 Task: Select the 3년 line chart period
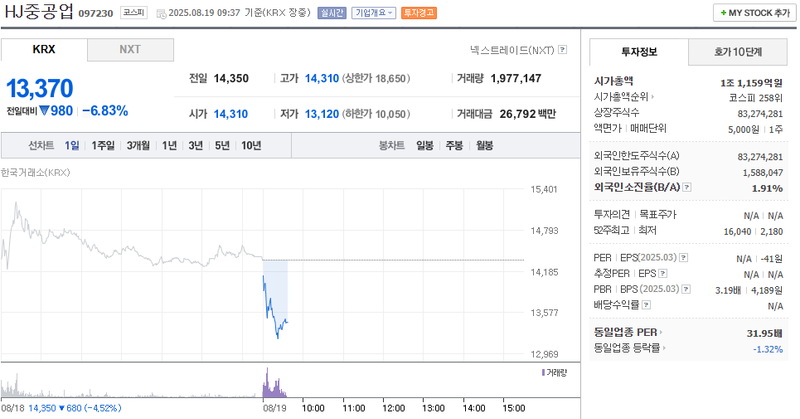click(x=195, y=145)
